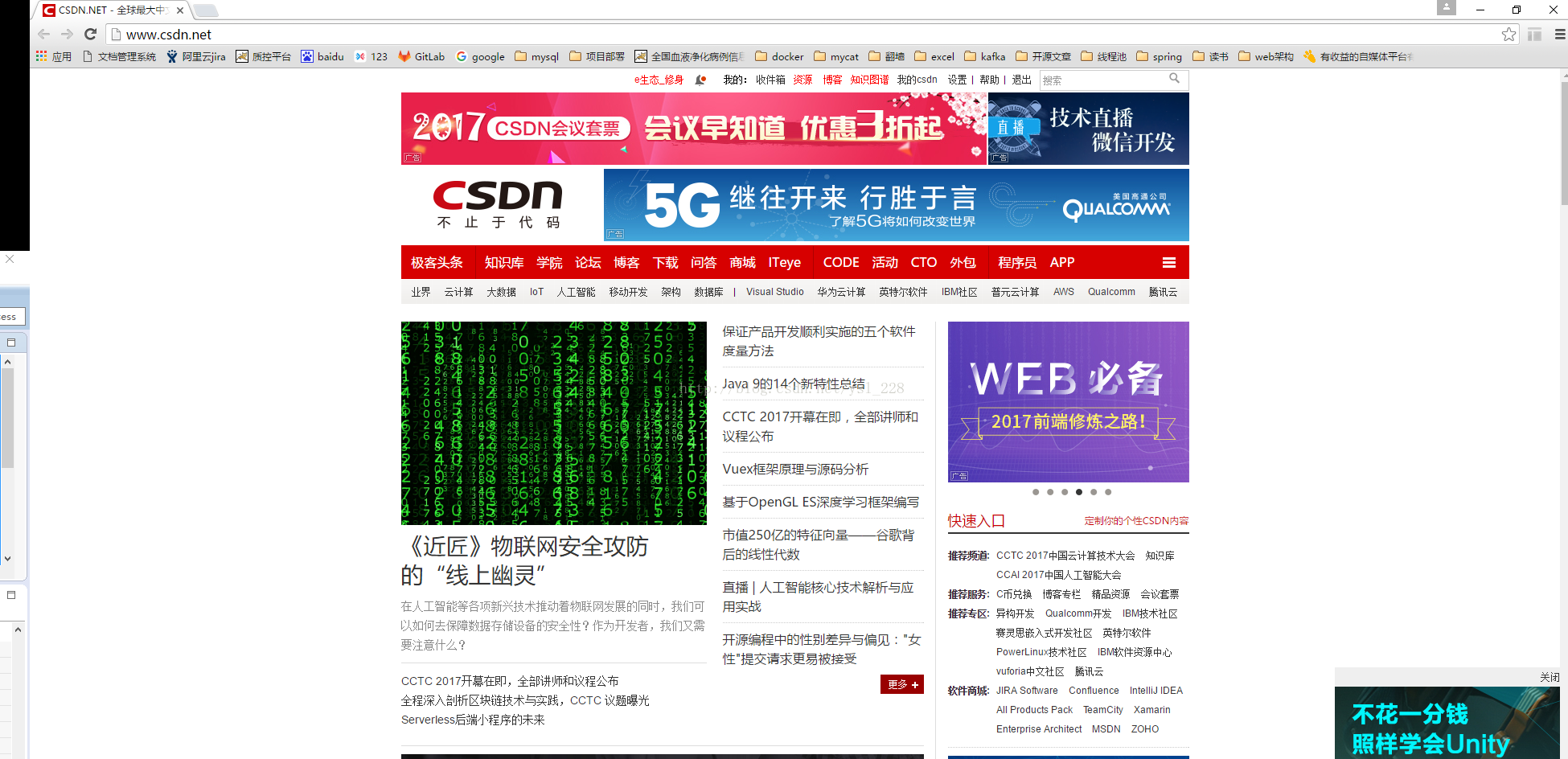This screenshot has width=1568, height=759.
Task: Open Visual Studio sub-navigation link
Action: 774,292
